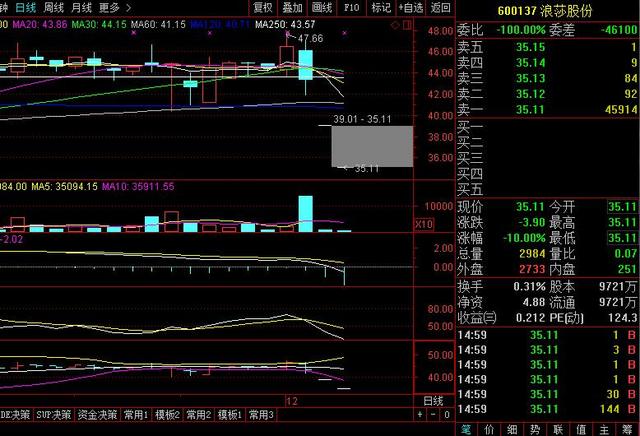Viewport: 640px width, 436px height.
Task: Open the 更多 more periods menu
Action: 109,7
